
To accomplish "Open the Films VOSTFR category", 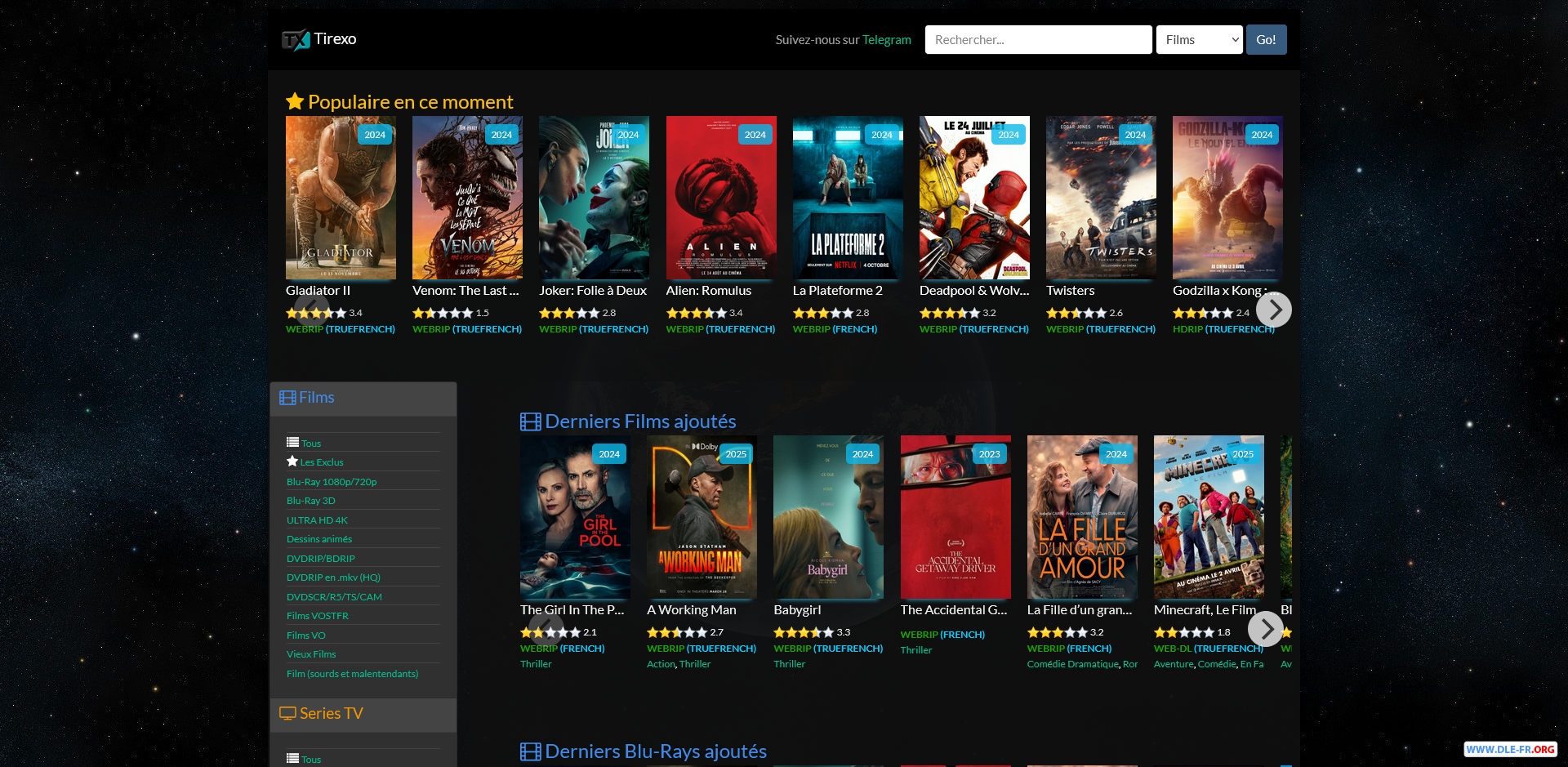I will tap(318, 616).
